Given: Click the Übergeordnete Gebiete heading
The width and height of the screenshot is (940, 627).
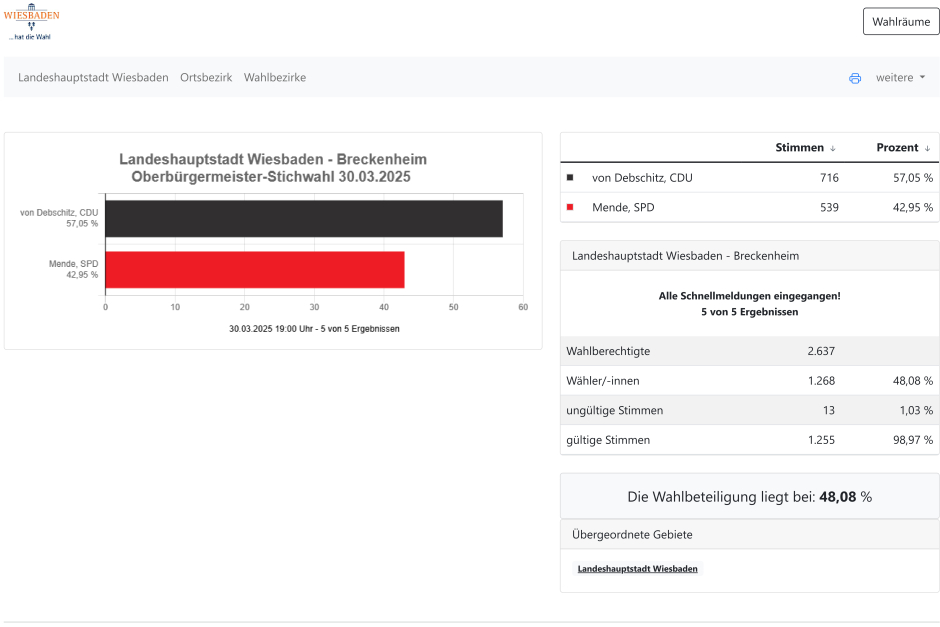Looking at the screenshot, I should point(632,535).
